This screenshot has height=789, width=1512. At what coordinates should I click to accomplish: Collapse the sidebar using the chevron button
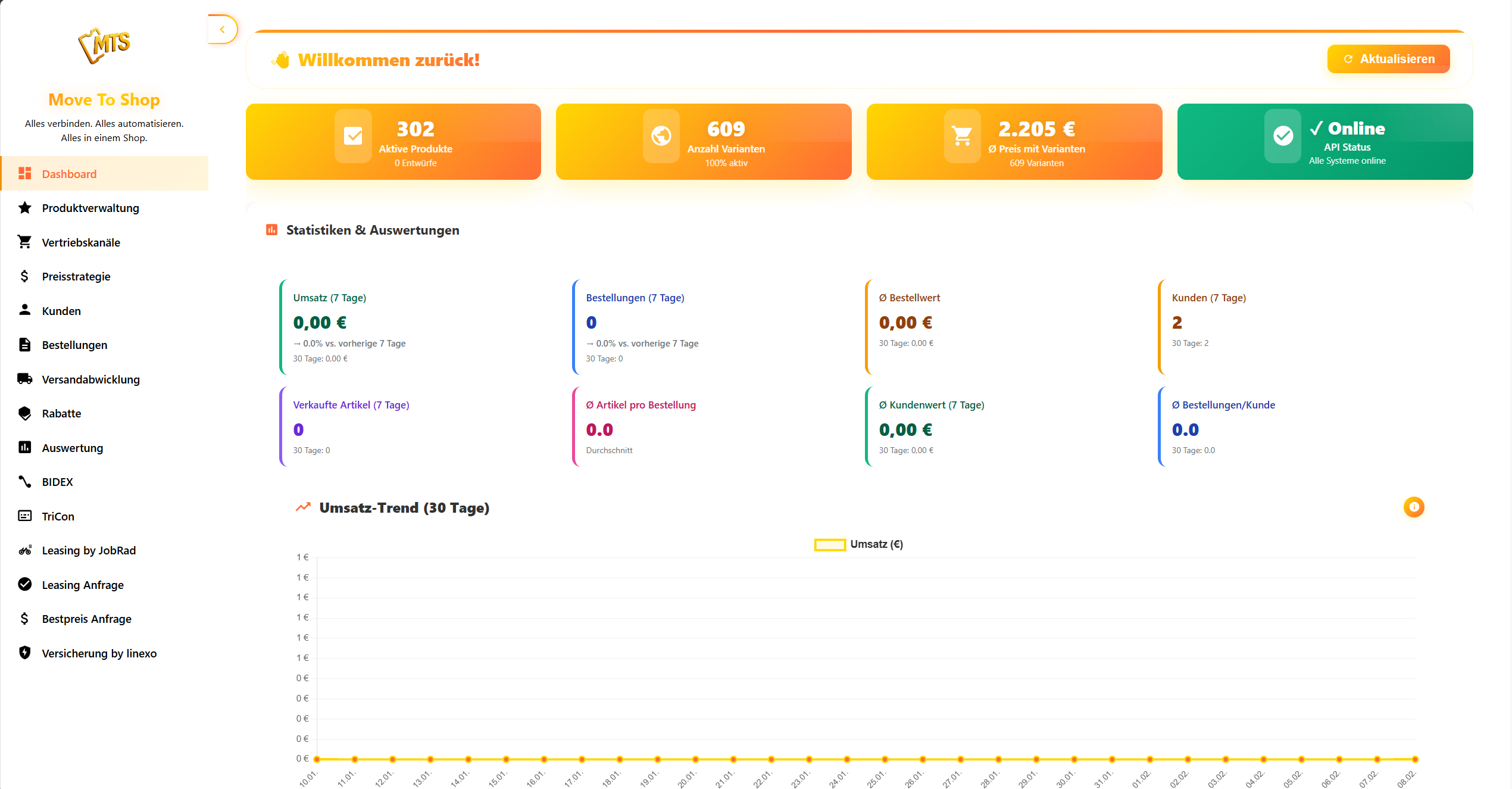point(222,29)
